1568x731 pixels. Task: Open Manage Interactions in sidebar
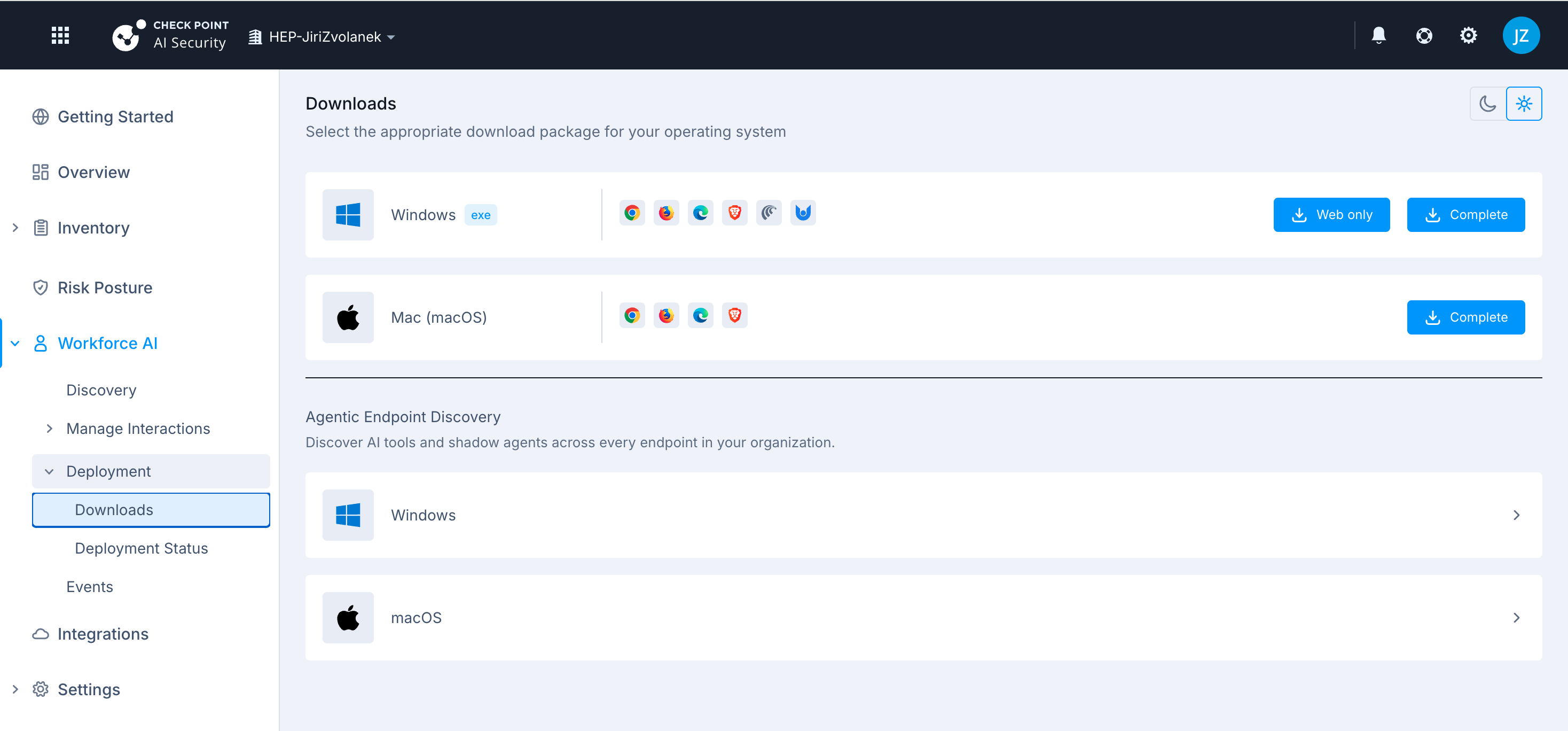click(x=138, y=429)
